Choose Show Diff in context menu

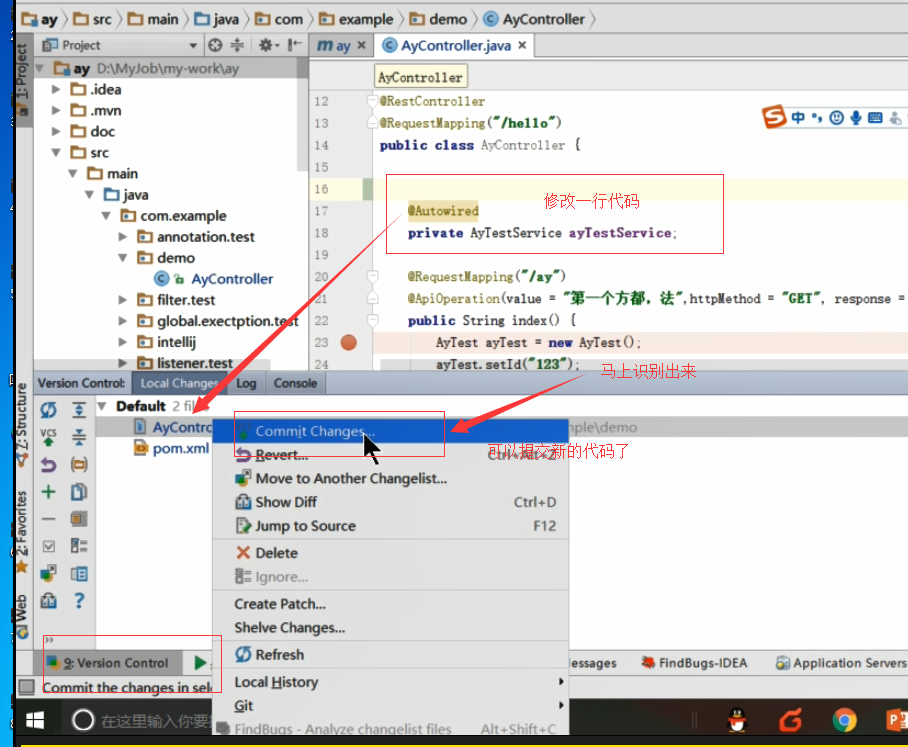tap(390, 502)
